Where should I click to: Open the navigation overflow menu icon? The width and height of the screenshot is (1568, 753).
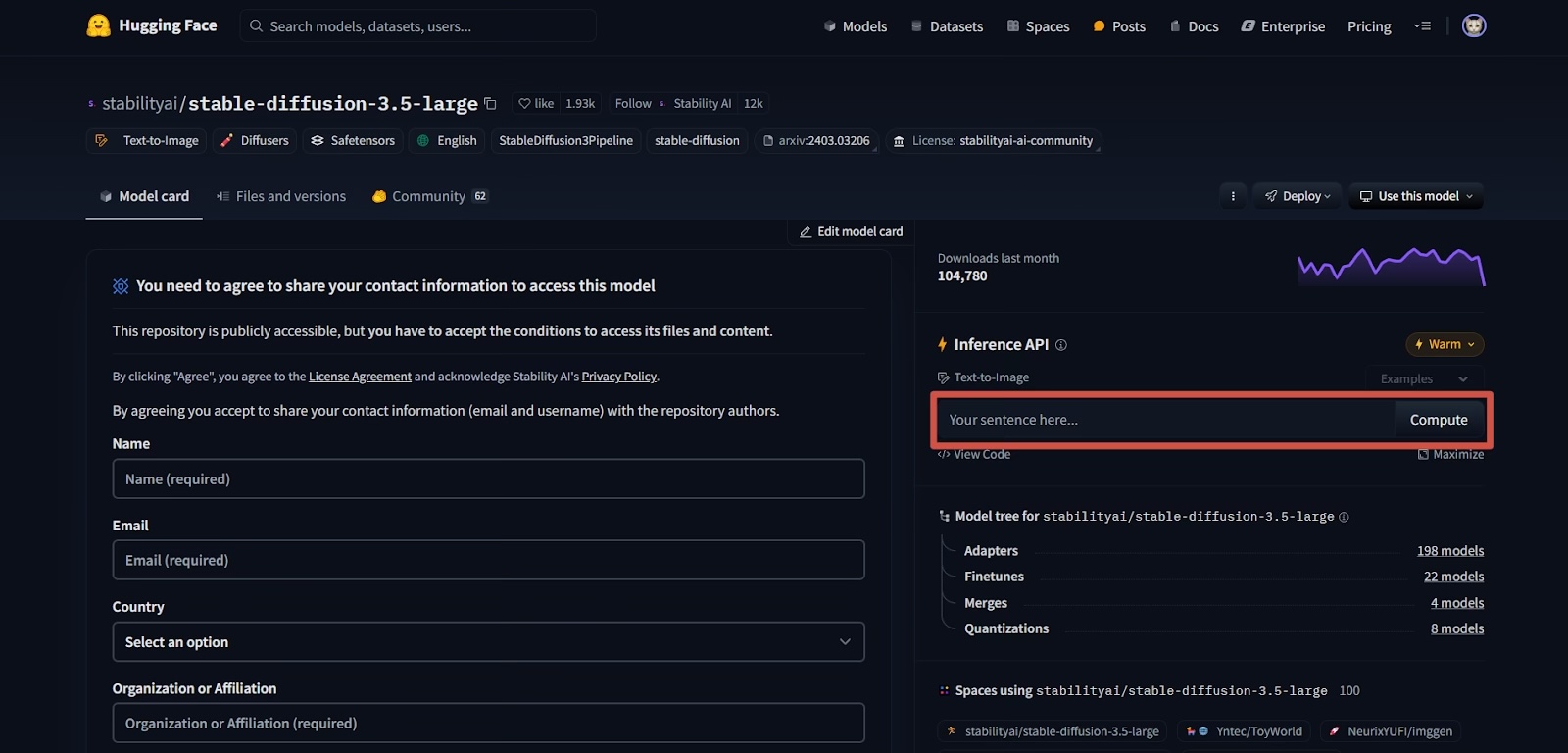(x=1423, y=26)
